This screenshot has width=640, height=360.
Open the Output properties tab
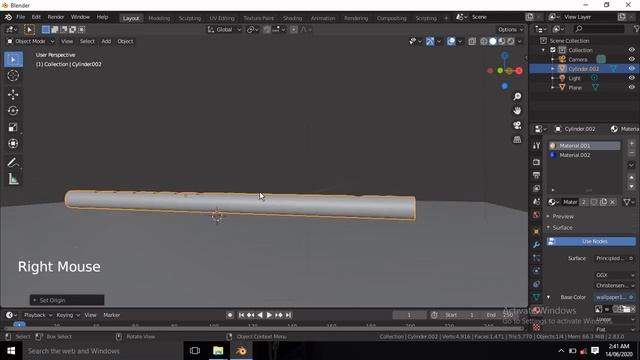click(536, 175)
